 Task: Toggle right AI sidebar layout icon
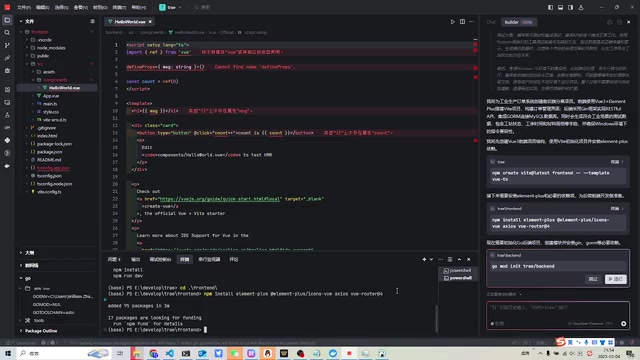(x=570, y=7)
